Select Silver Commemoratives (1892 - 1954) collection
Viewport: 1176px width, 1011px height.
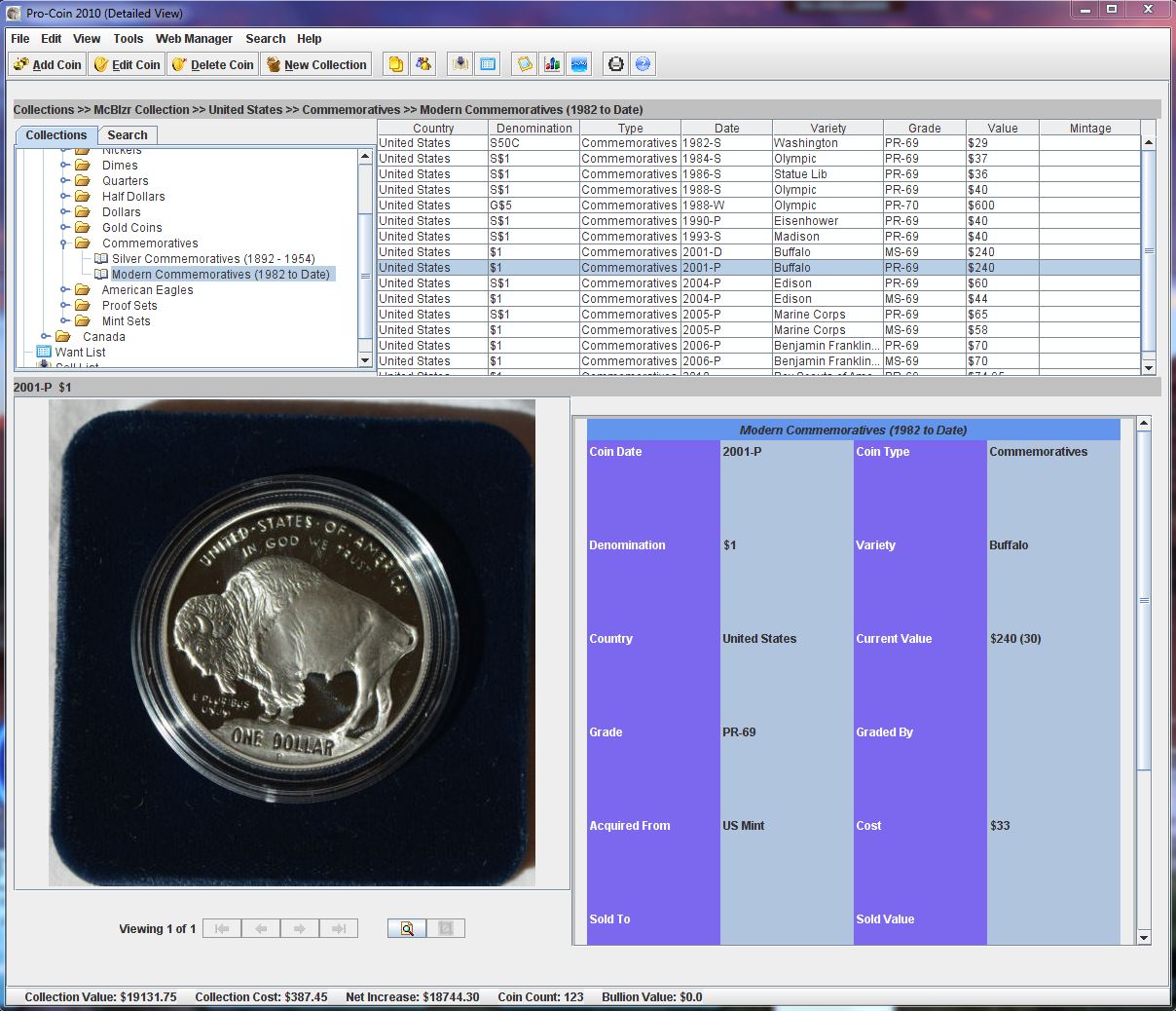pos(212,259)
